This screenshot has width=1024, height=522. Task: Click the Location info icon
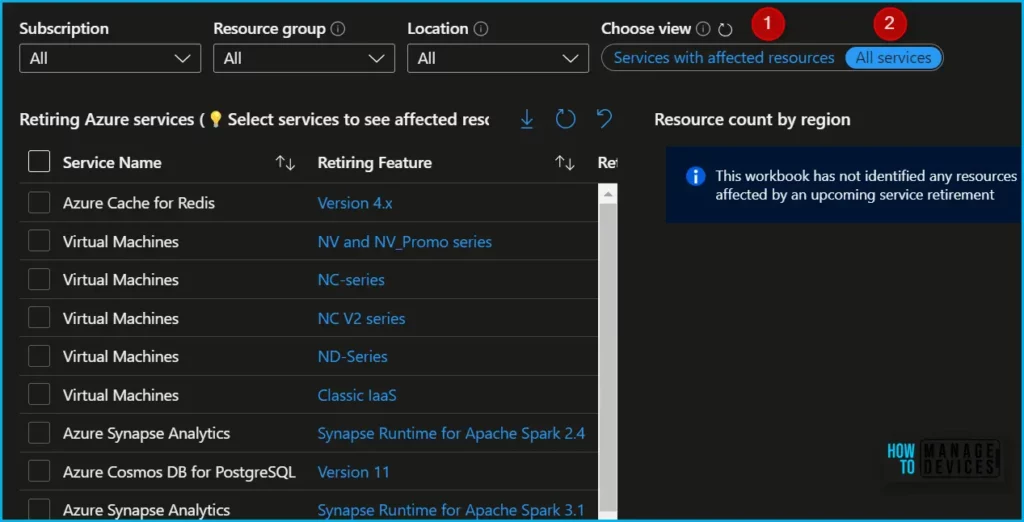coord(481,29)
